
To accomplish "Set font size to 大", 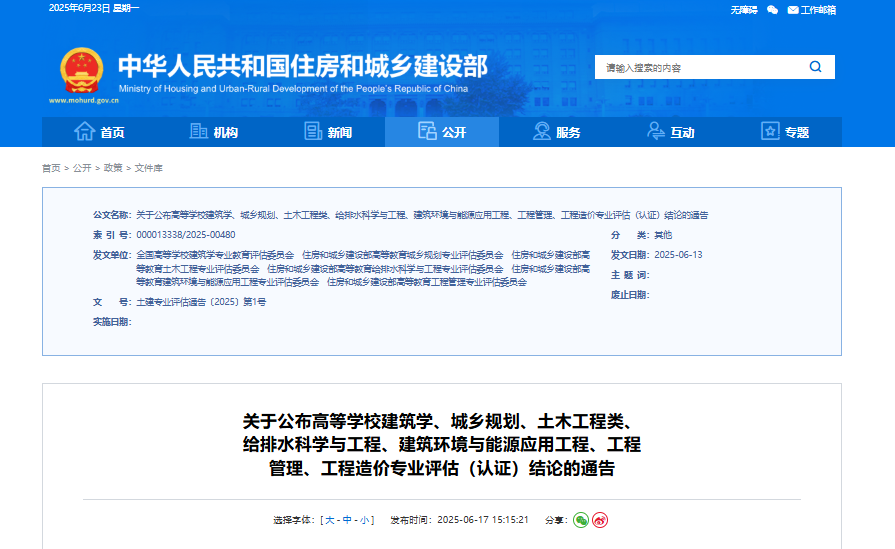I will point(329,520).
